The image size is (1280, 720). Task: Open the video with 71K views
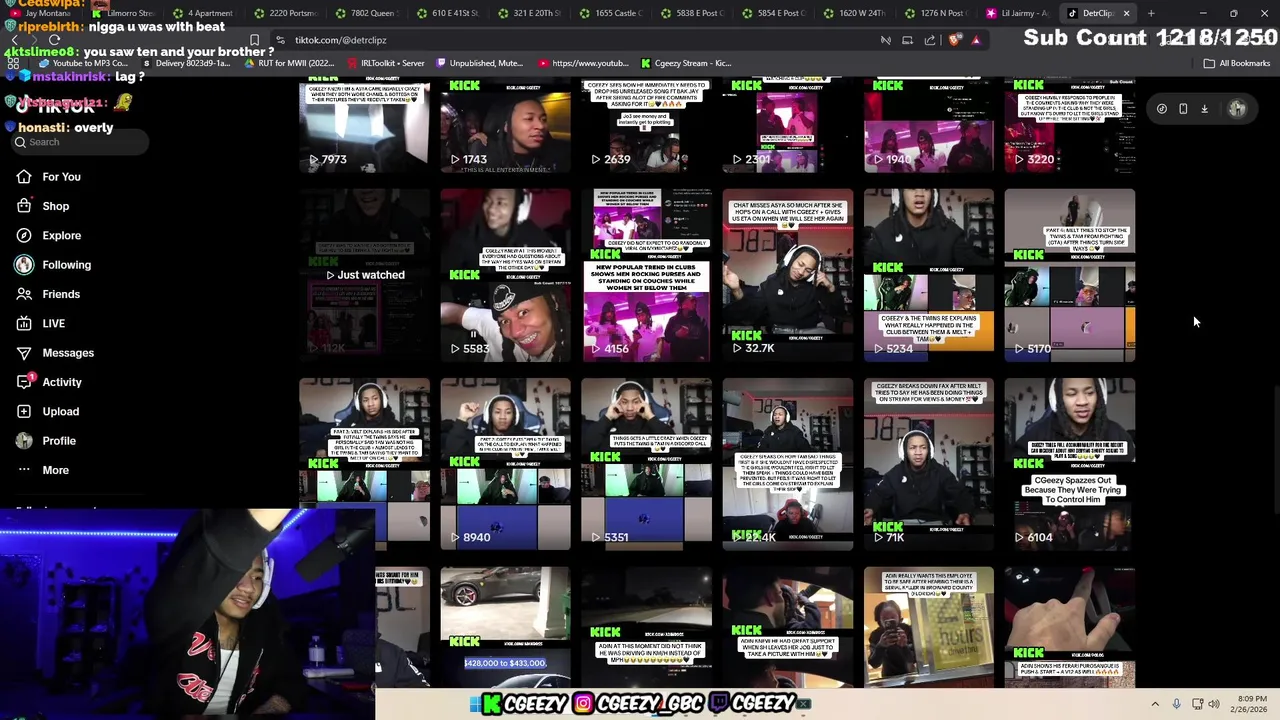[929, 464]
